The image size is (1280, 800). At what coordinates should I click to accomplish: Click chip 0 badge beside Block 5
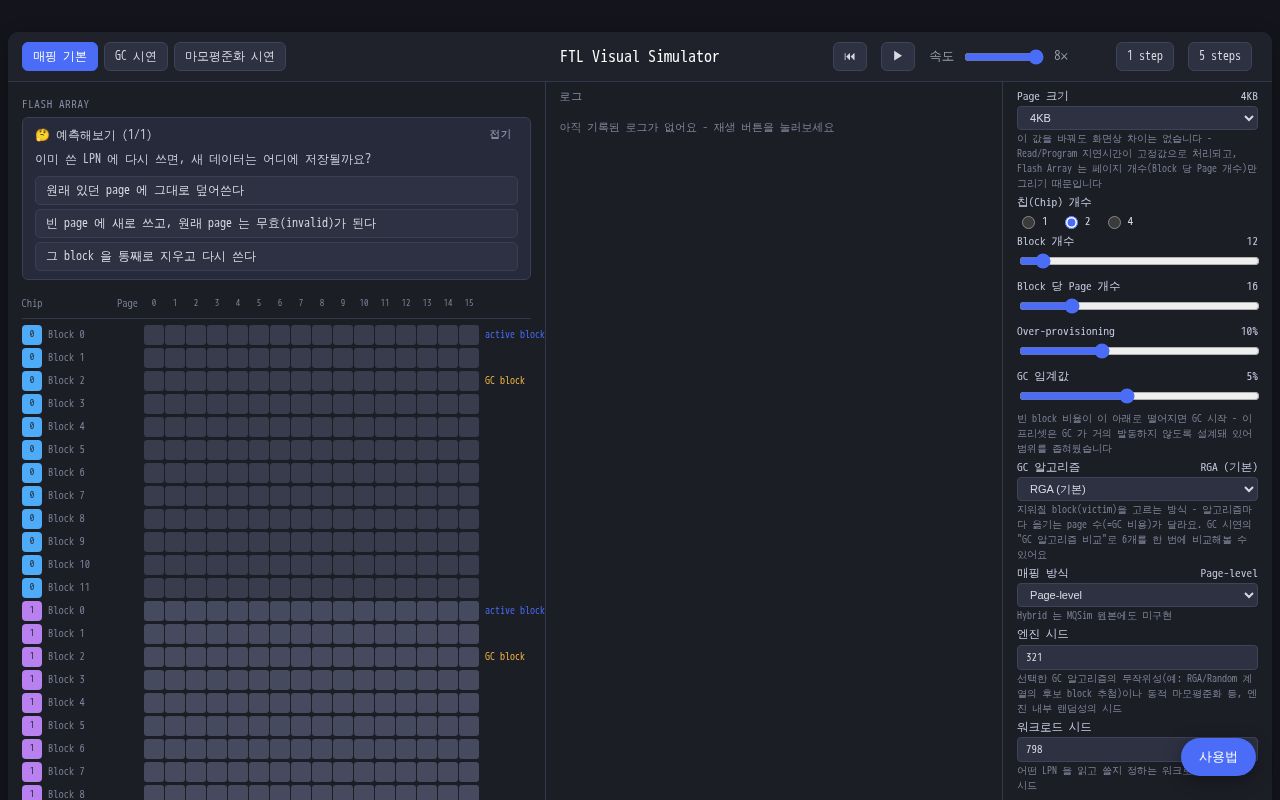pos(32,449)
